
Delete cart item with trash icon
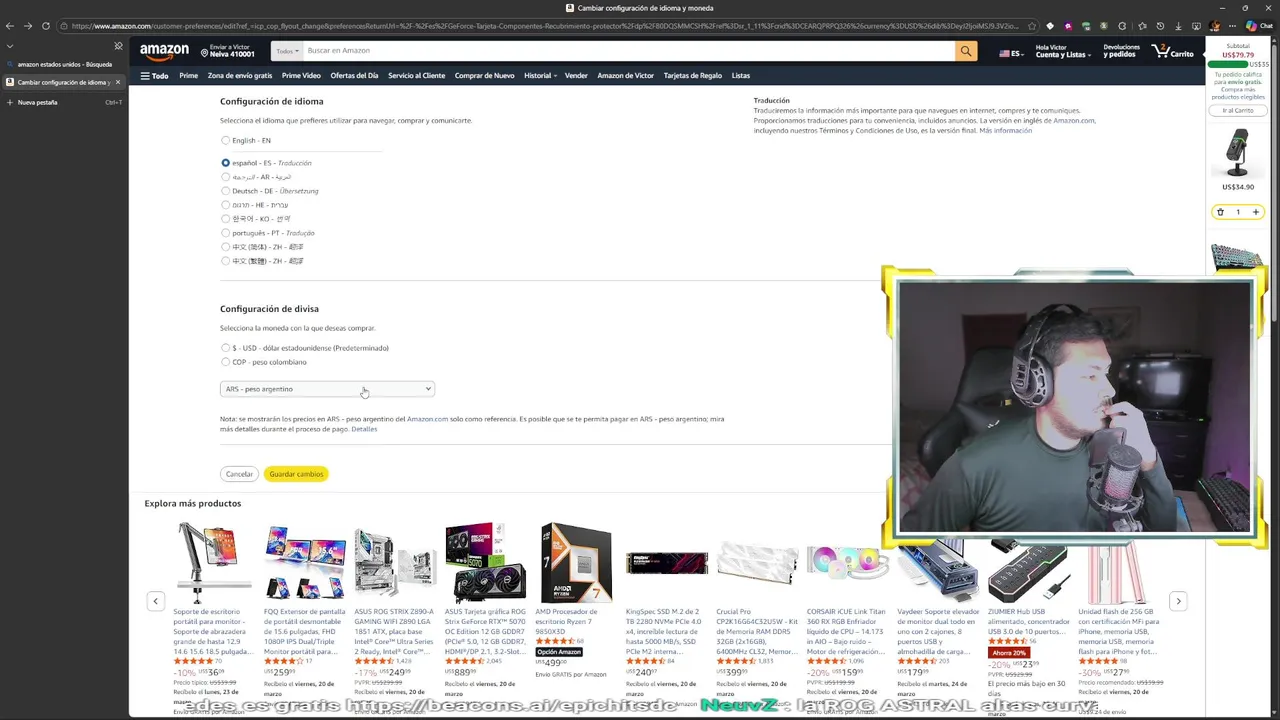[x=1220, y=212]
